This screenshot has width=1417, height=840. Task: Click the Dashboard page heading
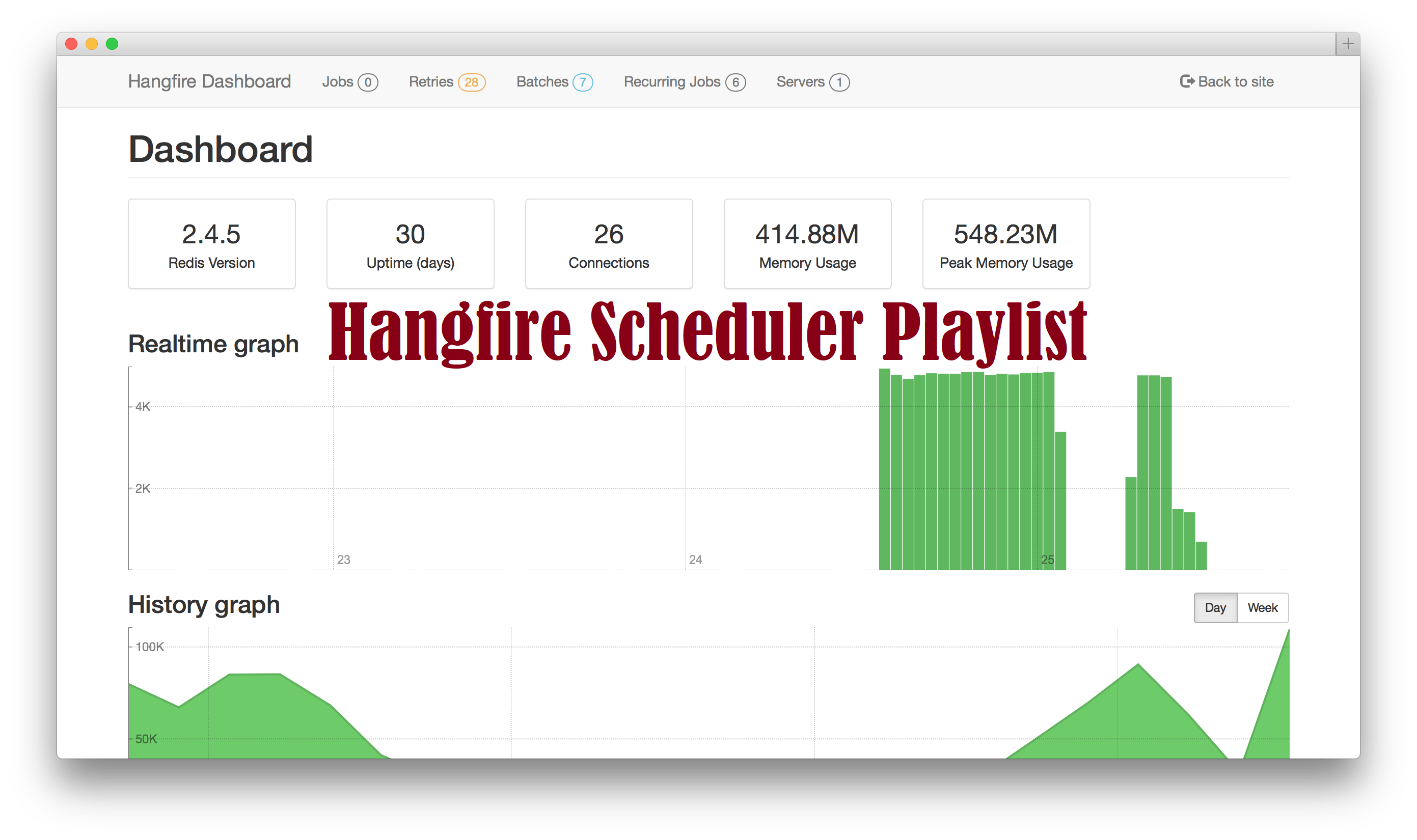point(221,150)
